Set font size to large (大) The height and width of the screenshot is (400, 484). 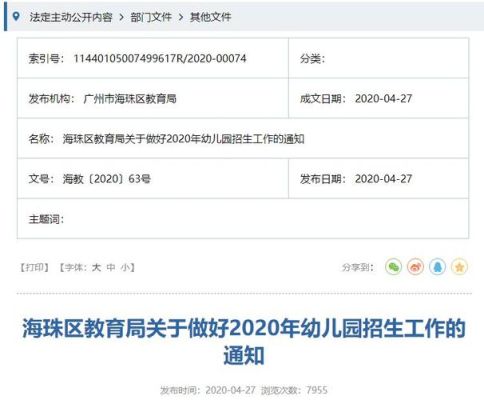(96, 267)
